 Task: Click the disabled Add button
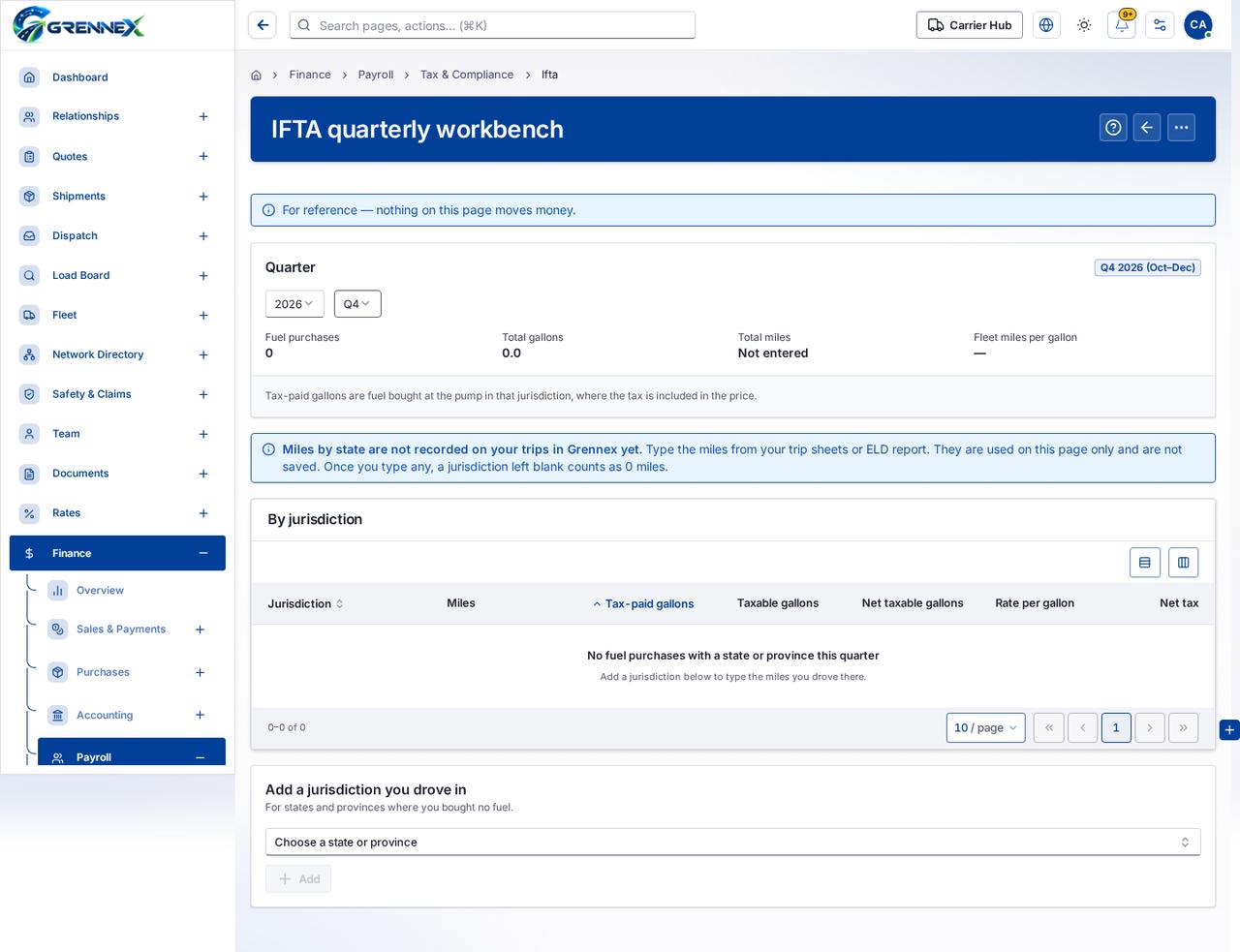point(298,879)
